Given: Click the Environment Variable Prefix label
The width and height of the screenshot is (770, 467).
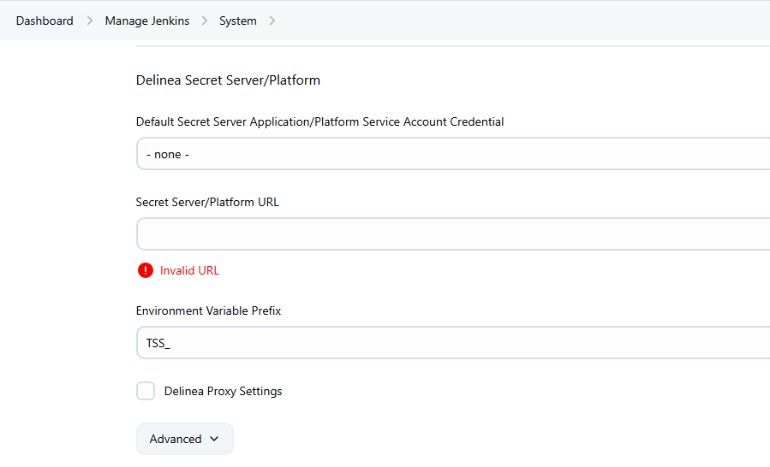Looking at the screenshot, I should [x=208, y=311].
